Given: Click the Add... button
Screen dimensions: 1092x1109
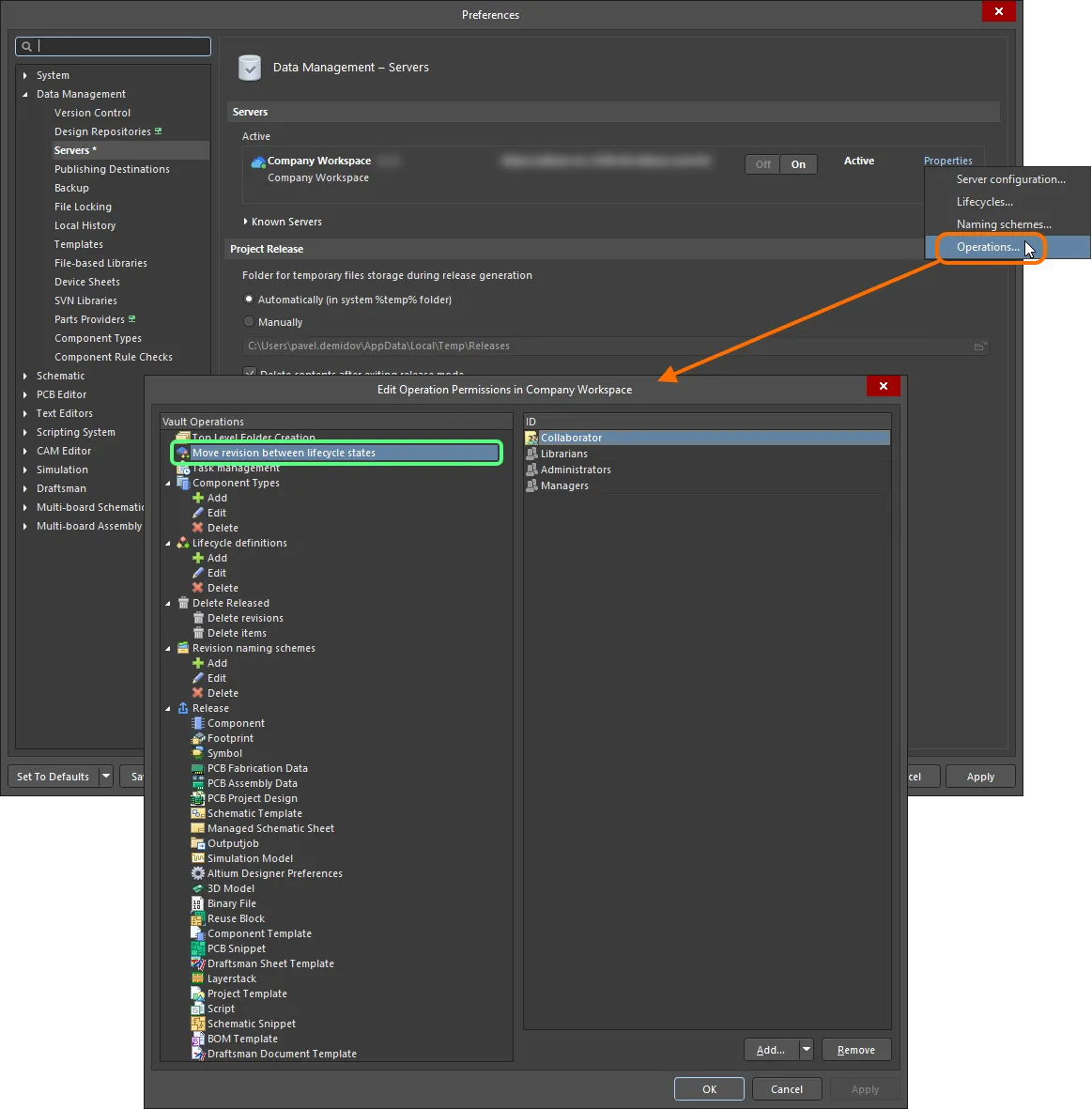Looking at the screenshot, I should 771,1050.
